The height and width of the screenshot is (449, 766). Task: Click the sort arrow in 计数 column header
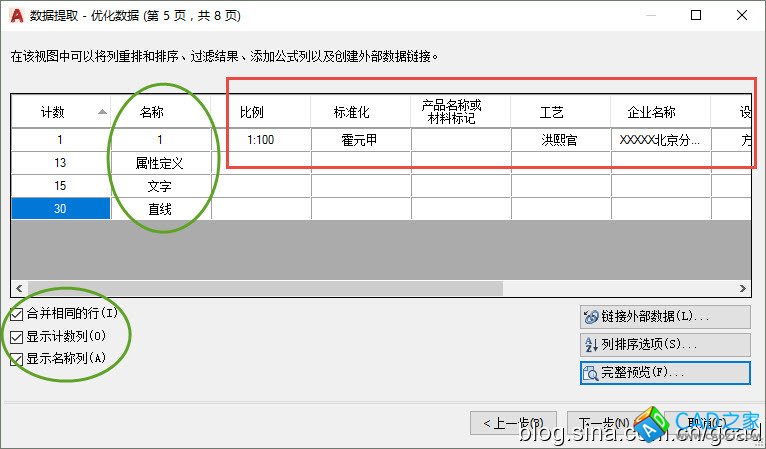pyautogui.click(x=102, y=112)
